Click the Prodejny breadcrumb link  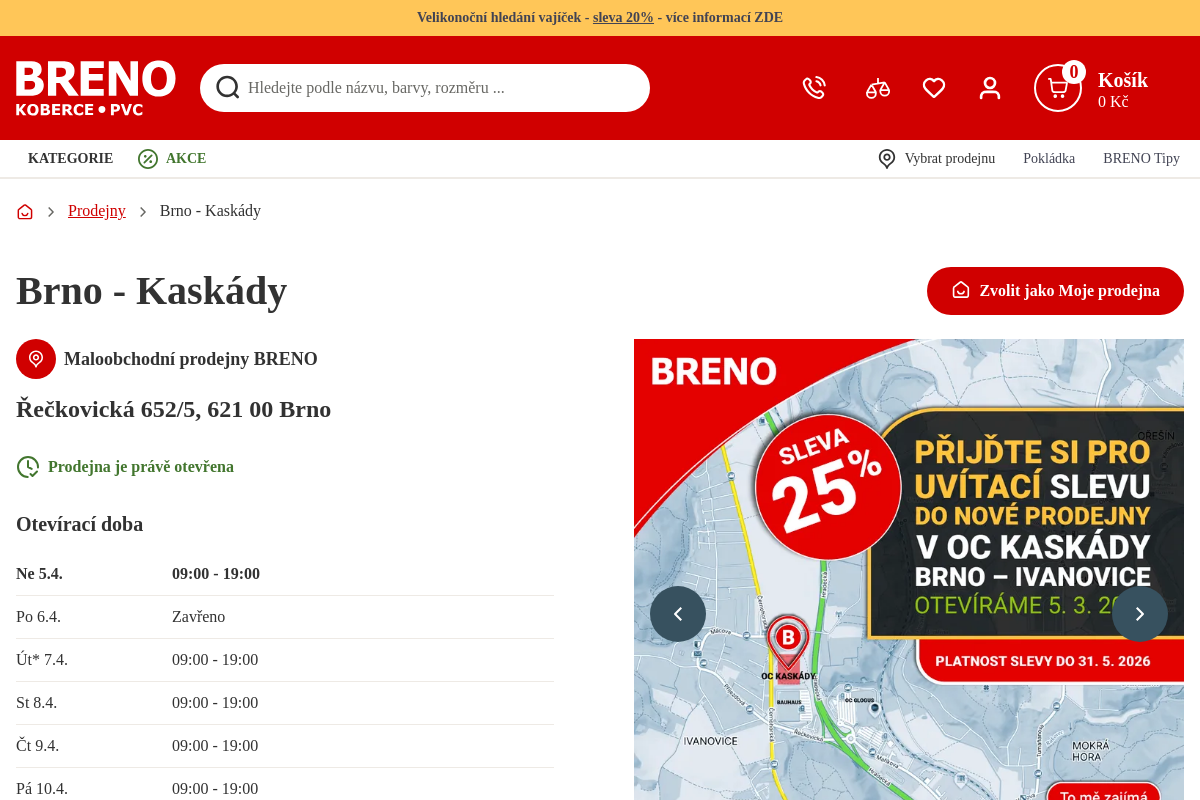(97, 211)
